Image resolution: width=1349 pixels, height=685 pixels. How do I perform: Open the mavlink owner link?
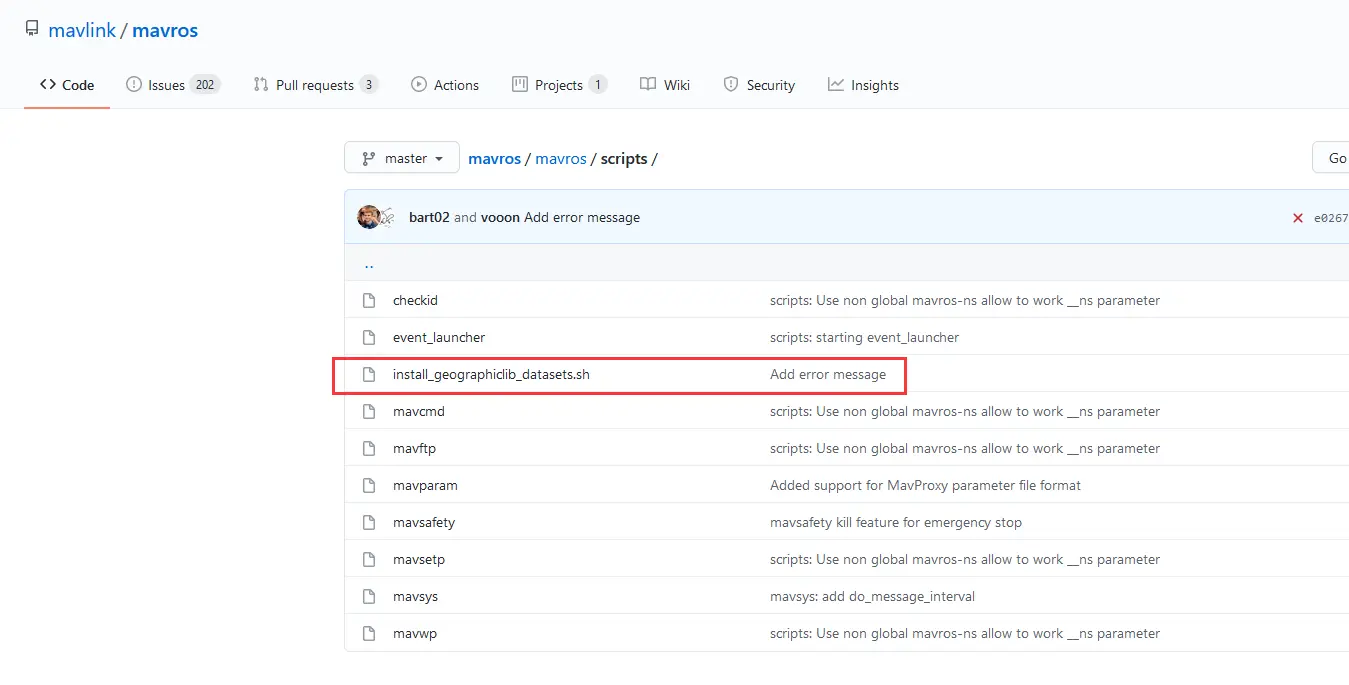tap(82, 30)
